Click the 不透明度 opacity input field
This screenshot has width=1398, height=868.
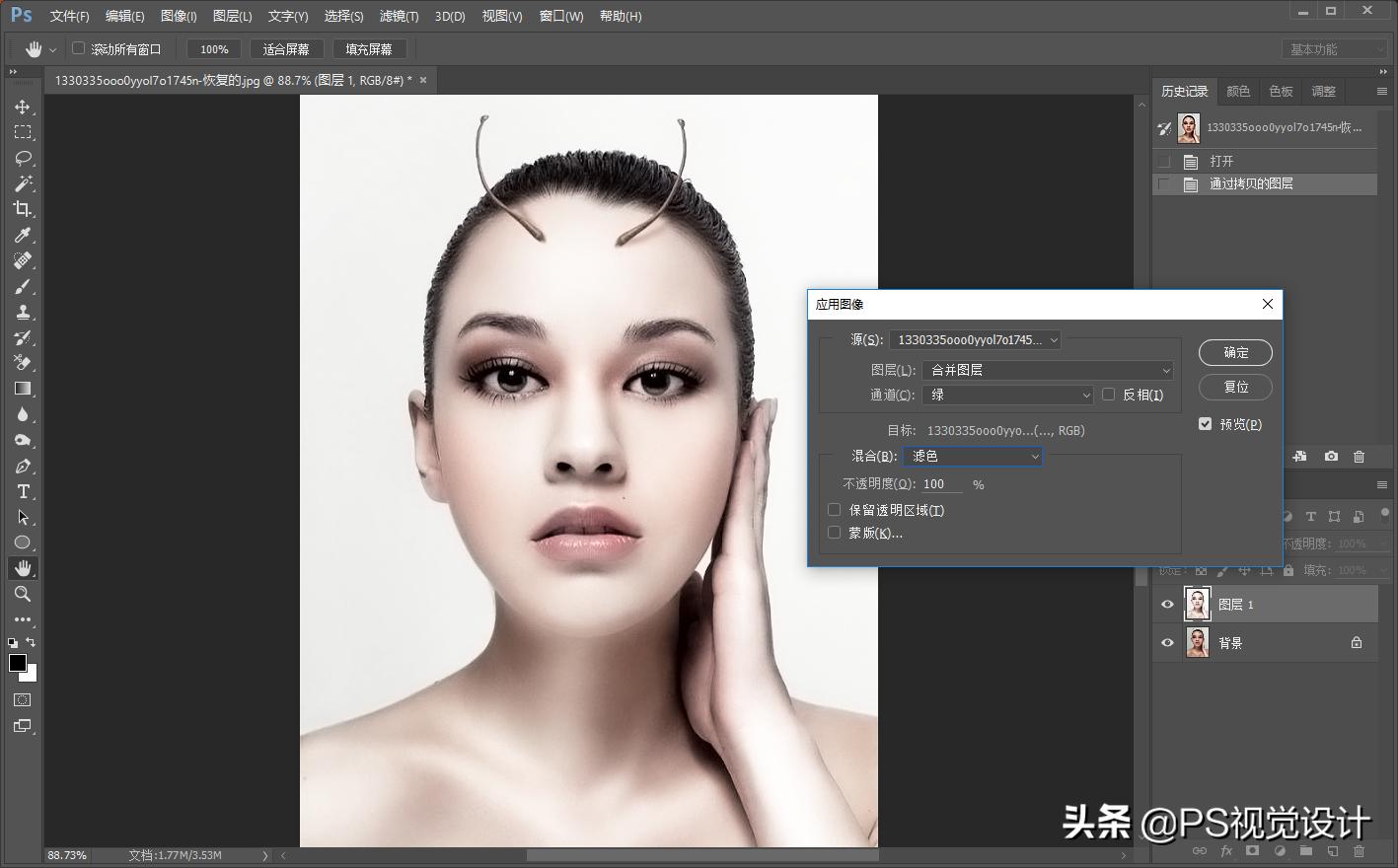pos(941,484)
